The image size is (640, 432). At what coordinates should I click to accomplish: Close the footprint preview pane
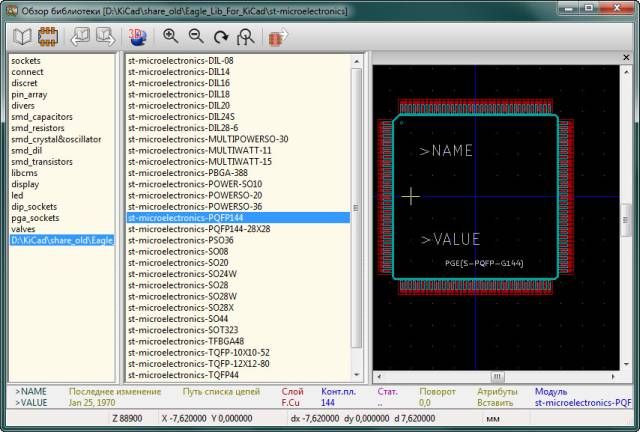tap(626, 58)
